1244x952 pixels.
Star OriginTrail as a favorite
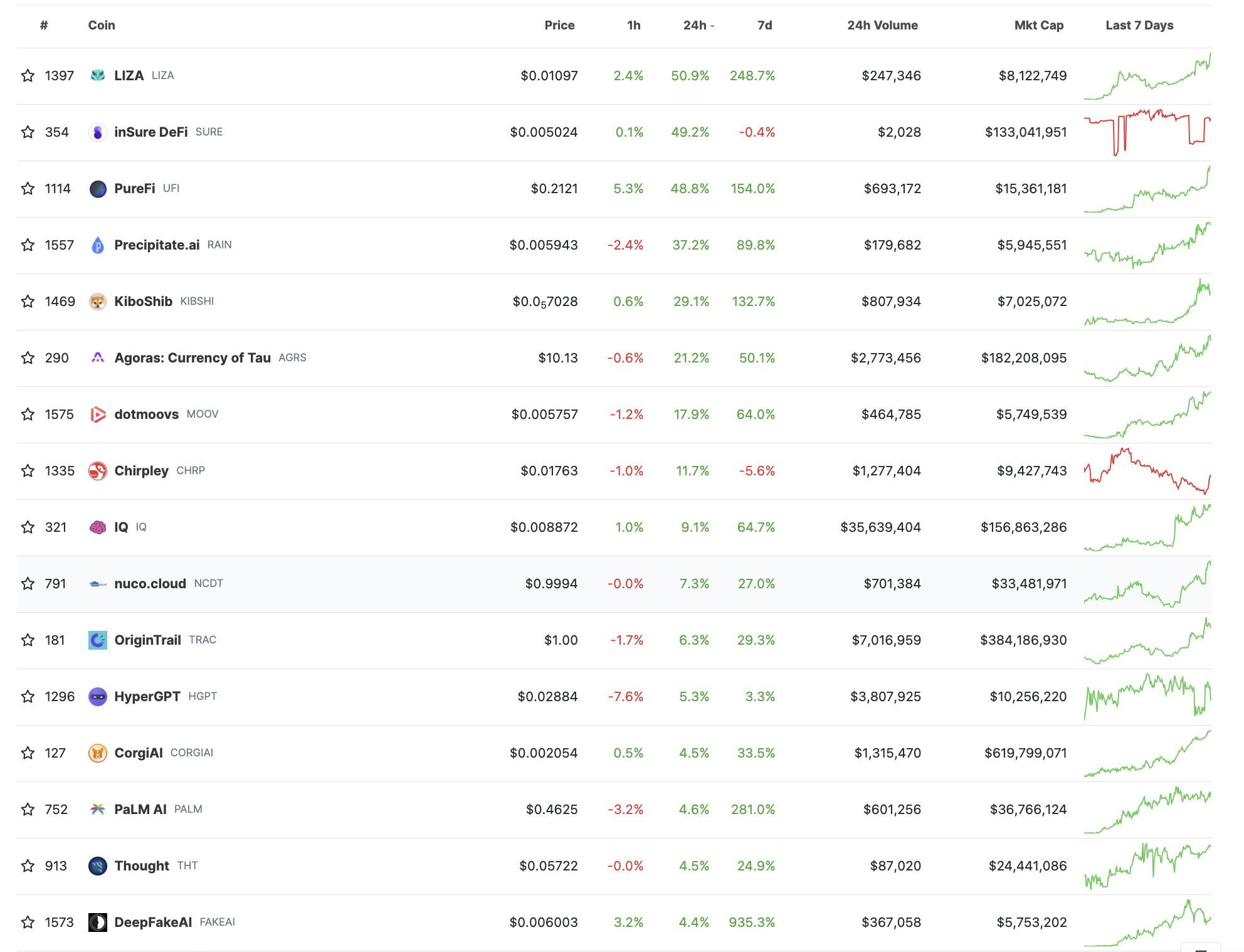pos(28,640)
